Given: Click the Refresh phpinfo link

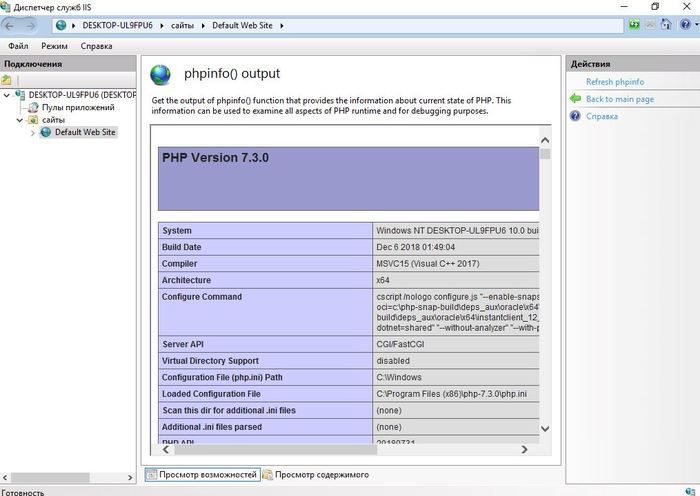Looking at the screenshot, I should 615,82.
